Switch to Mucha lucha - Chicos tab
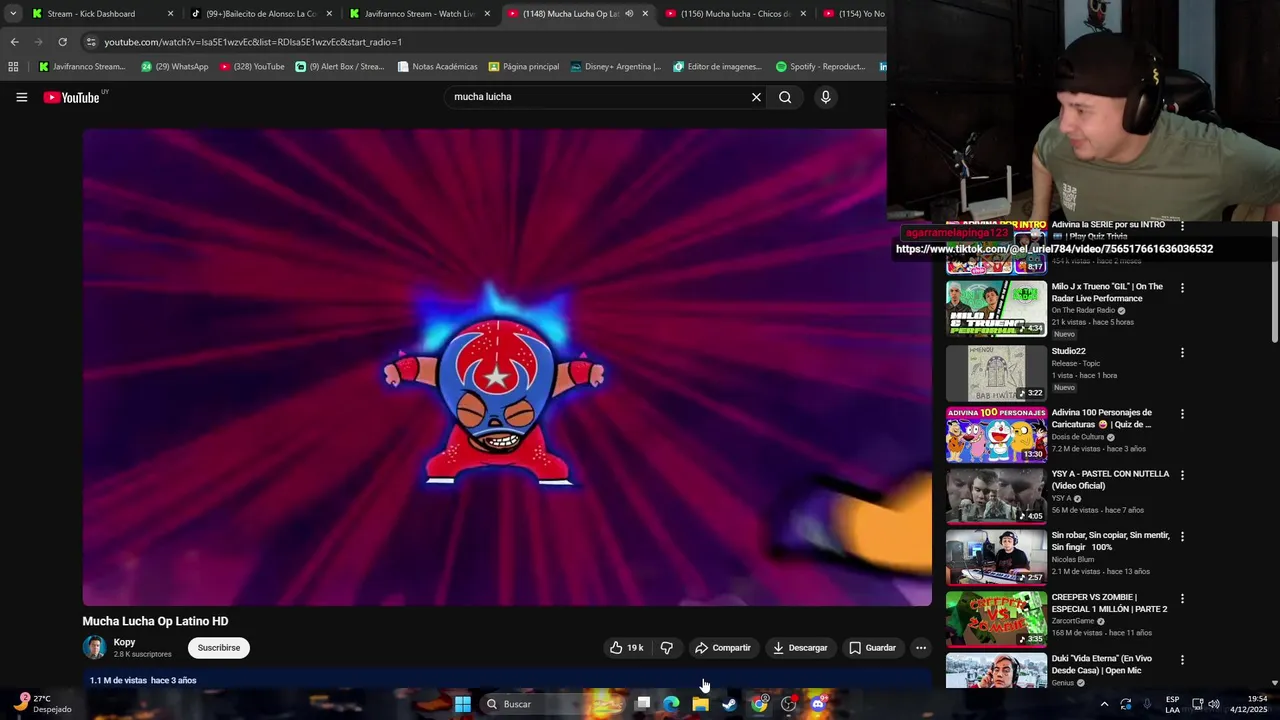 (x=736, y=14)
